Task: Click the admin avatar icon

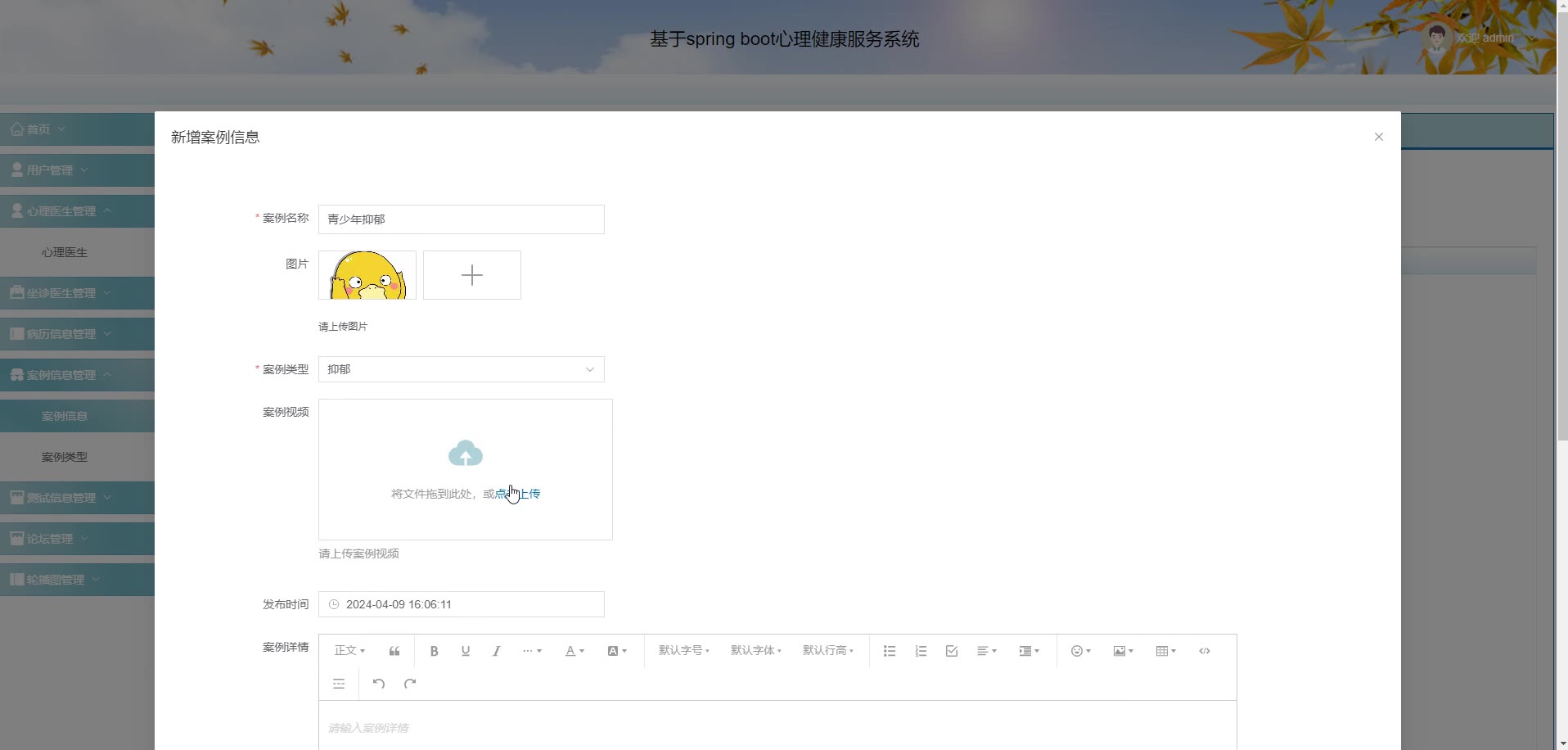Action: [x=1436, y=38]
